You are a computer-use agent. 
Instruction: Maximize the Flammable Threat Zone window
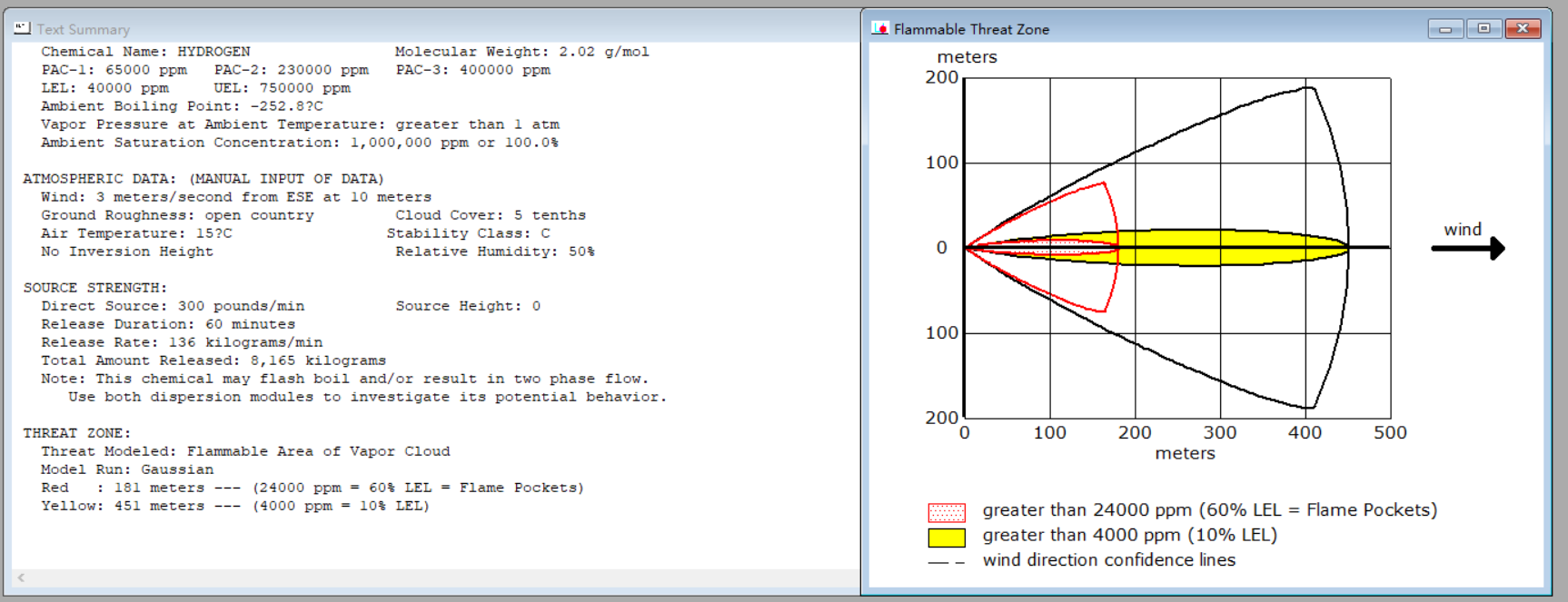1484,28
